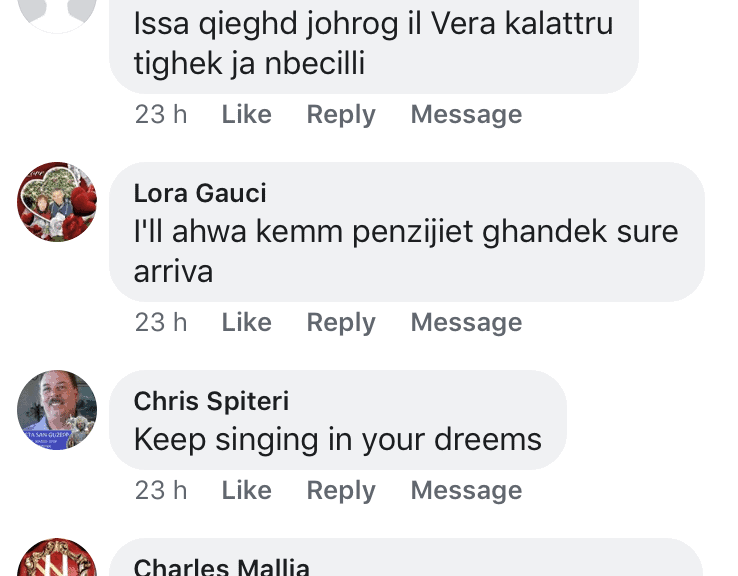
Task: Message Chris Spiteri from his comment
Action: pos(466,491)
